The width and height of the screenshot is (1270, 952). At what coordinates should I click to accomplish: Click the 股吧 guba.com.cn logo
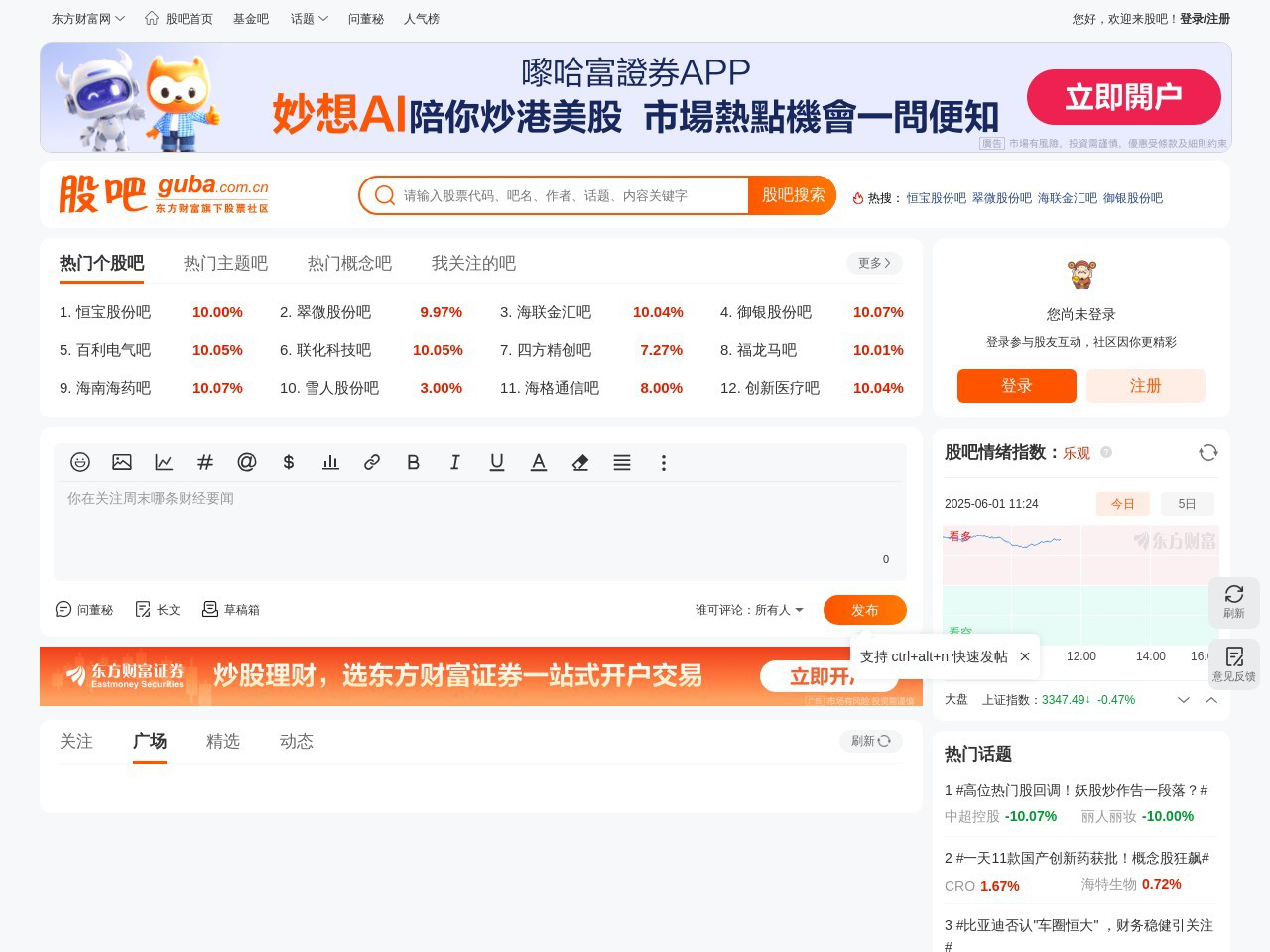click(x=164, y=194)
